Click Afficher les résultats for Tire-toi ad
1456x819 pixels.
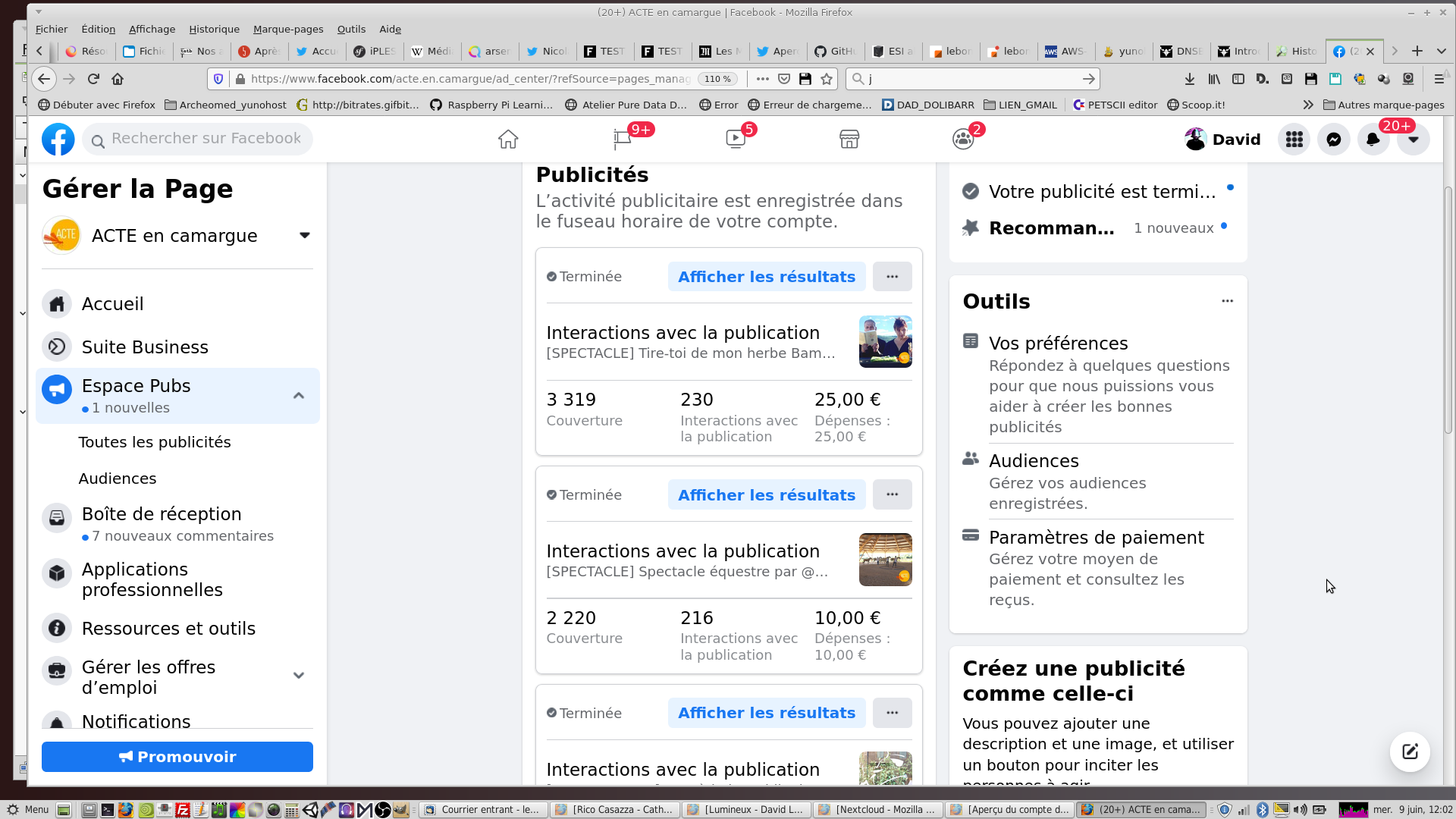[x=766, y=277]
